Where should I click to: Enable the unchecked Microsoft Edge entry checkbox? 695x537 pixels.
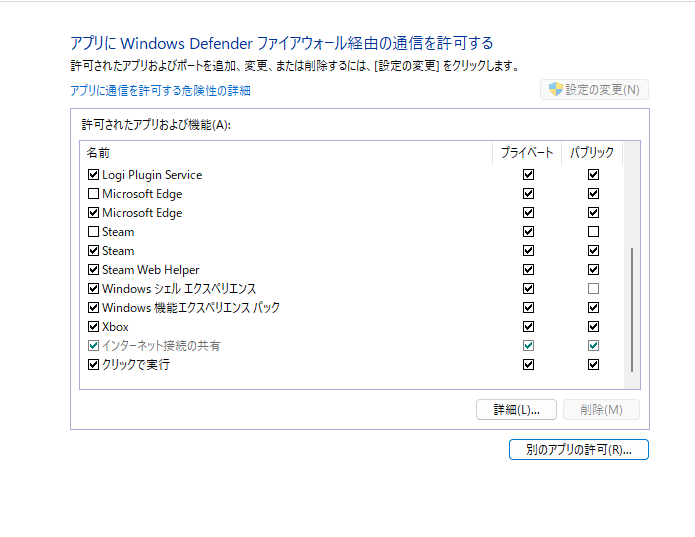tap(94, 194)
